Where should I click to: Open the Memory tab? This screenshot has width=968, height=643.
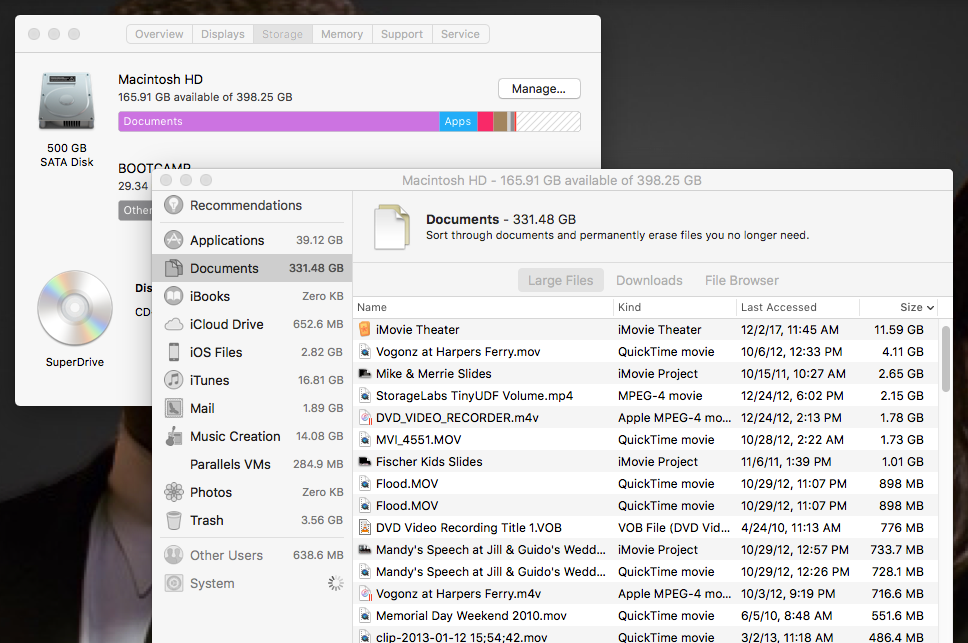pos(342,34)
